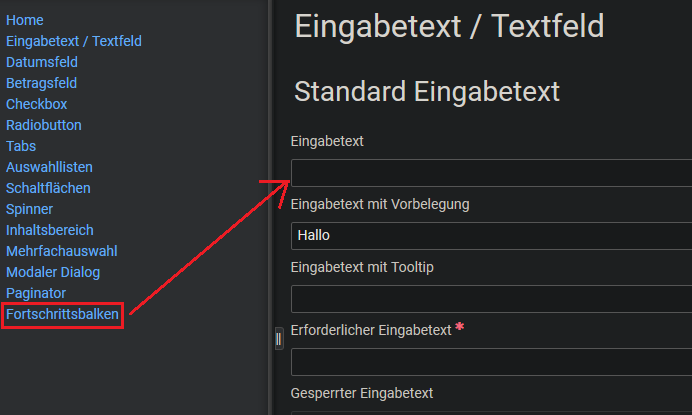Go to the Auswahllisten page
The image size is (692, 415).
coord(49,167)
